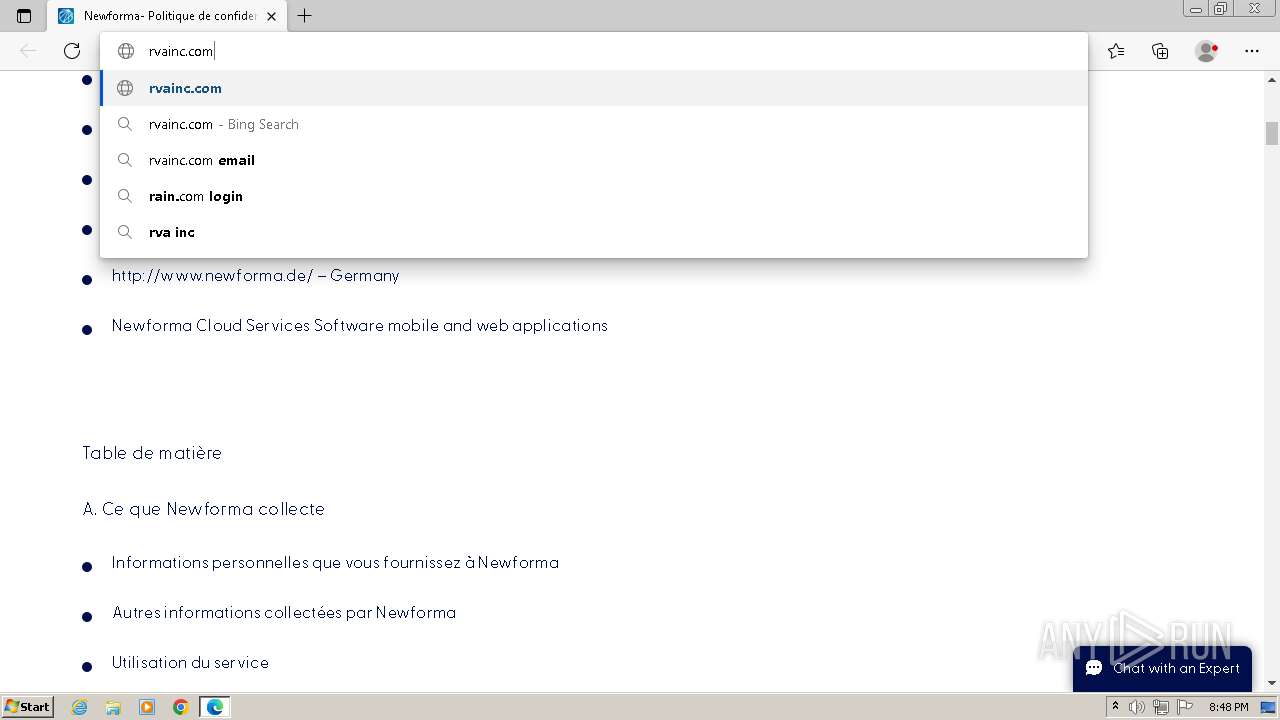1280x720 pixels.
Task: Open the Favorites star icon
Action: tap(1116, 51)
